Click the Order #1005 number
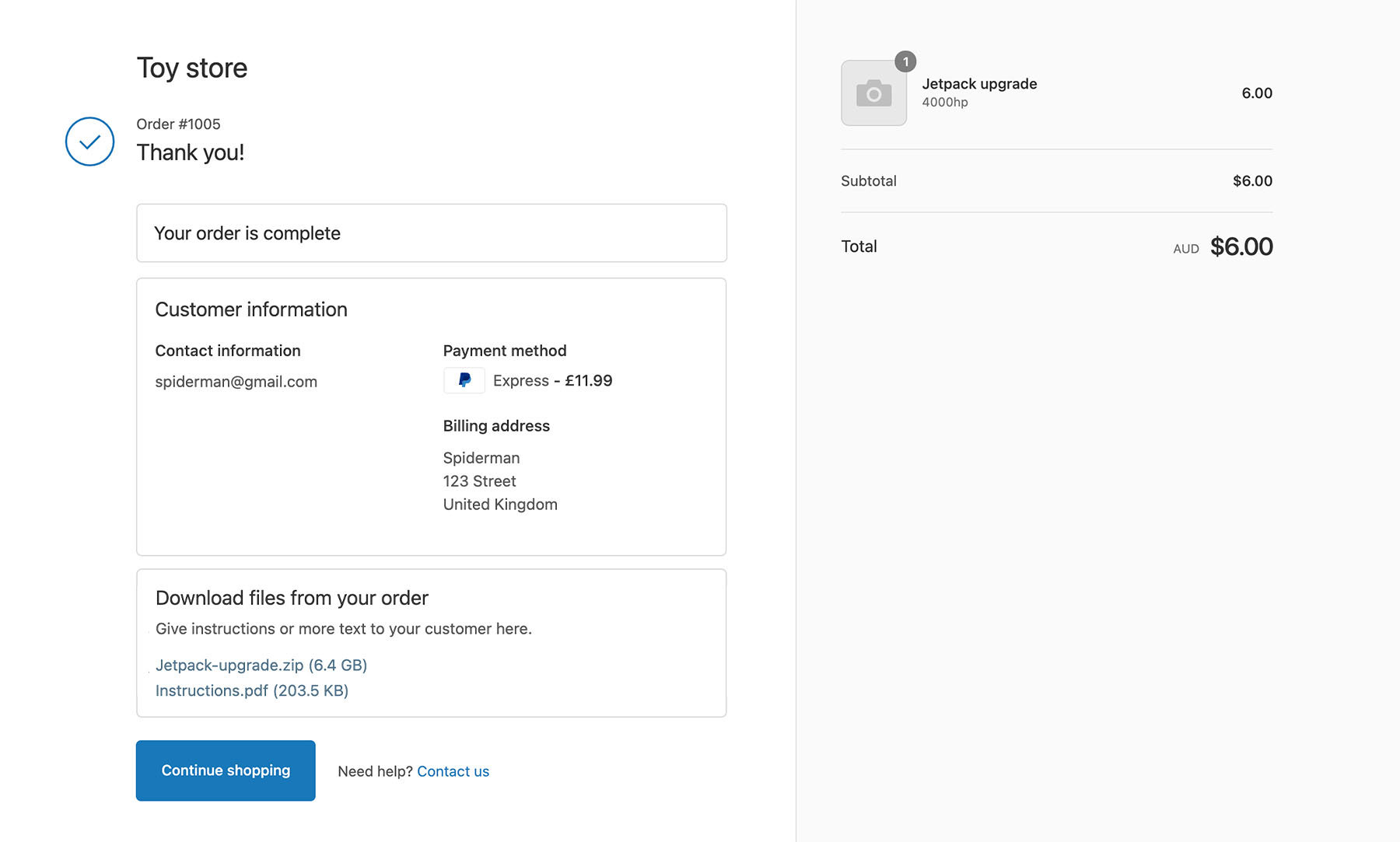 178,124
